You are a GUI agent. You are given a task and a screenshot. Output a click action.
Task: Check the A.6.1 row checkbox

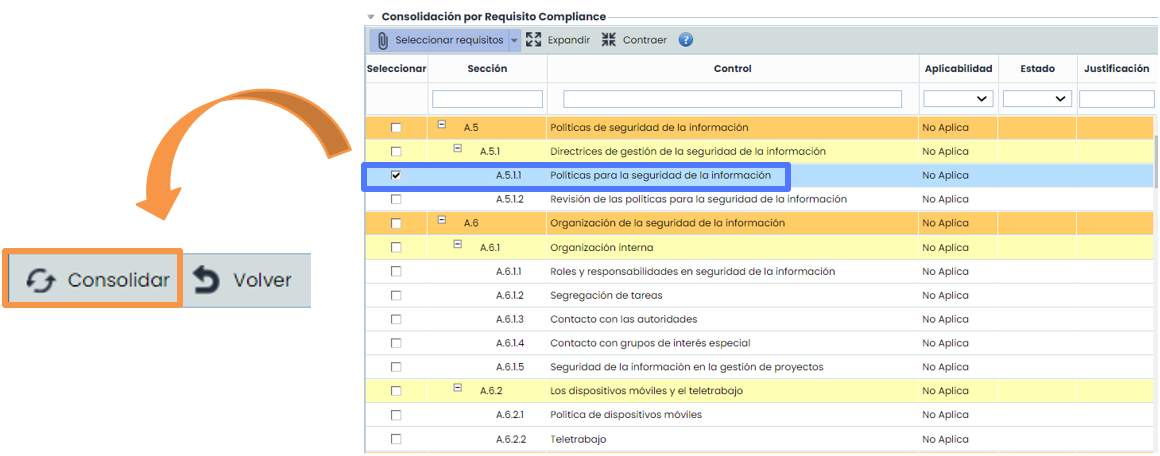click(x=396, y=247)
